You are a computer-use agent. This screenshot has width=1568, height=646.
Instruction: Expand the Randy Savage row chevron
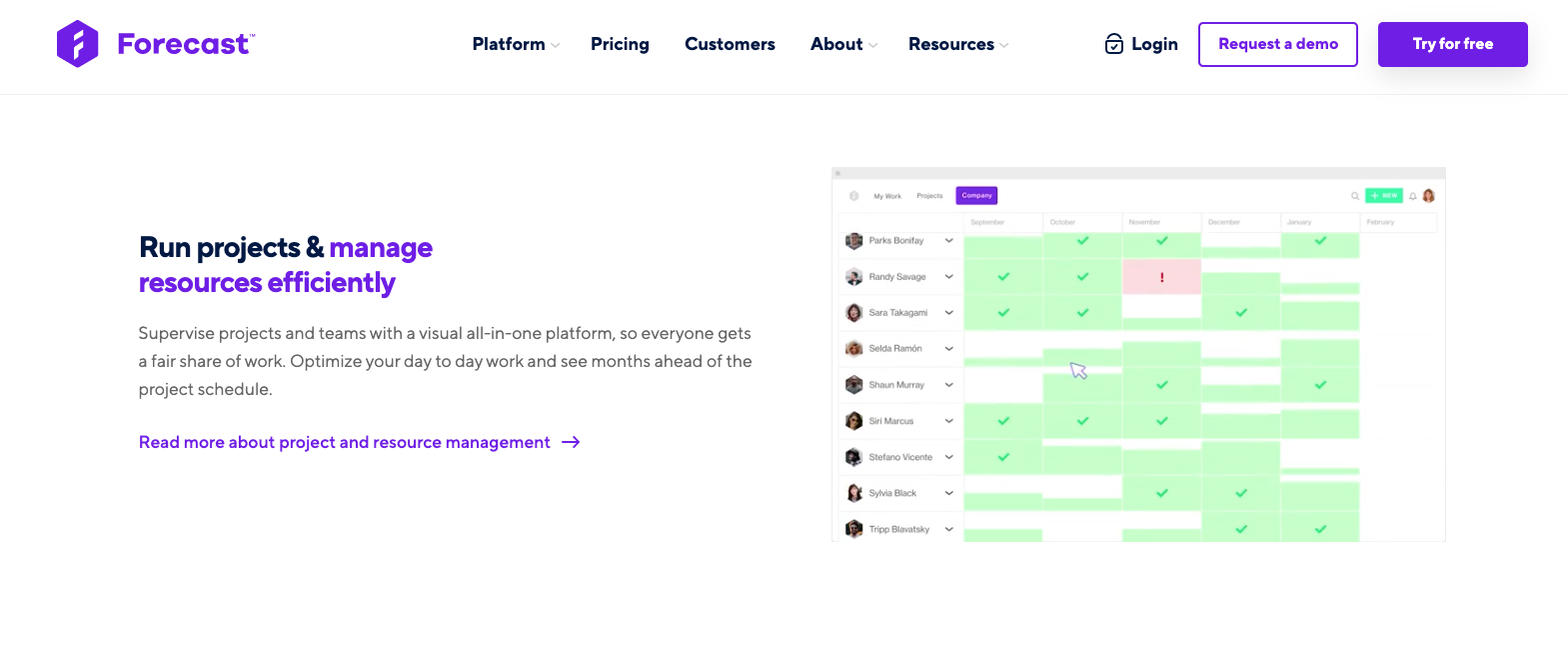pyautogui.click(x=949, y=277)
